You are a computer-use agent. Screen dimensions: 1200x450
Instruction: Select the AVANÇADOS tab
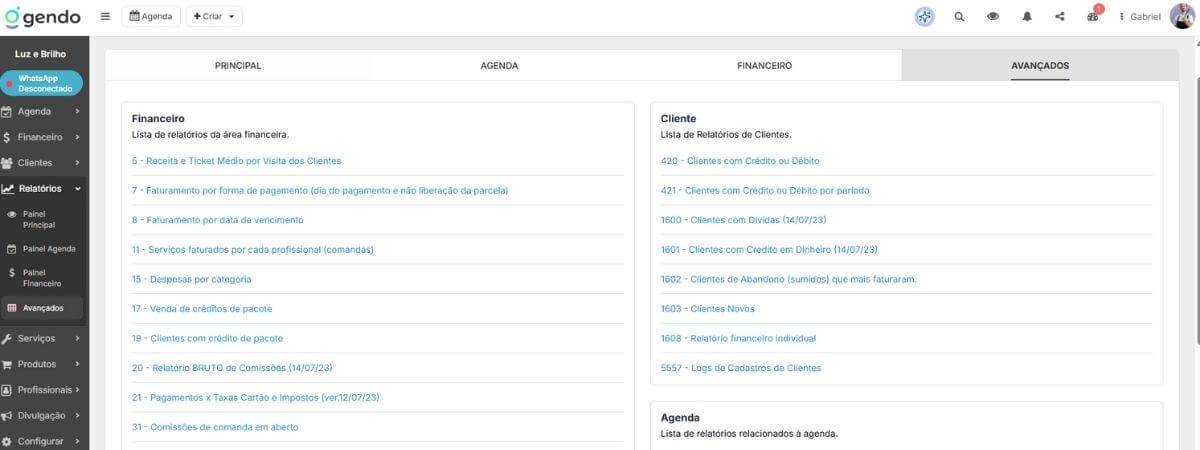tap(1040, 66)
